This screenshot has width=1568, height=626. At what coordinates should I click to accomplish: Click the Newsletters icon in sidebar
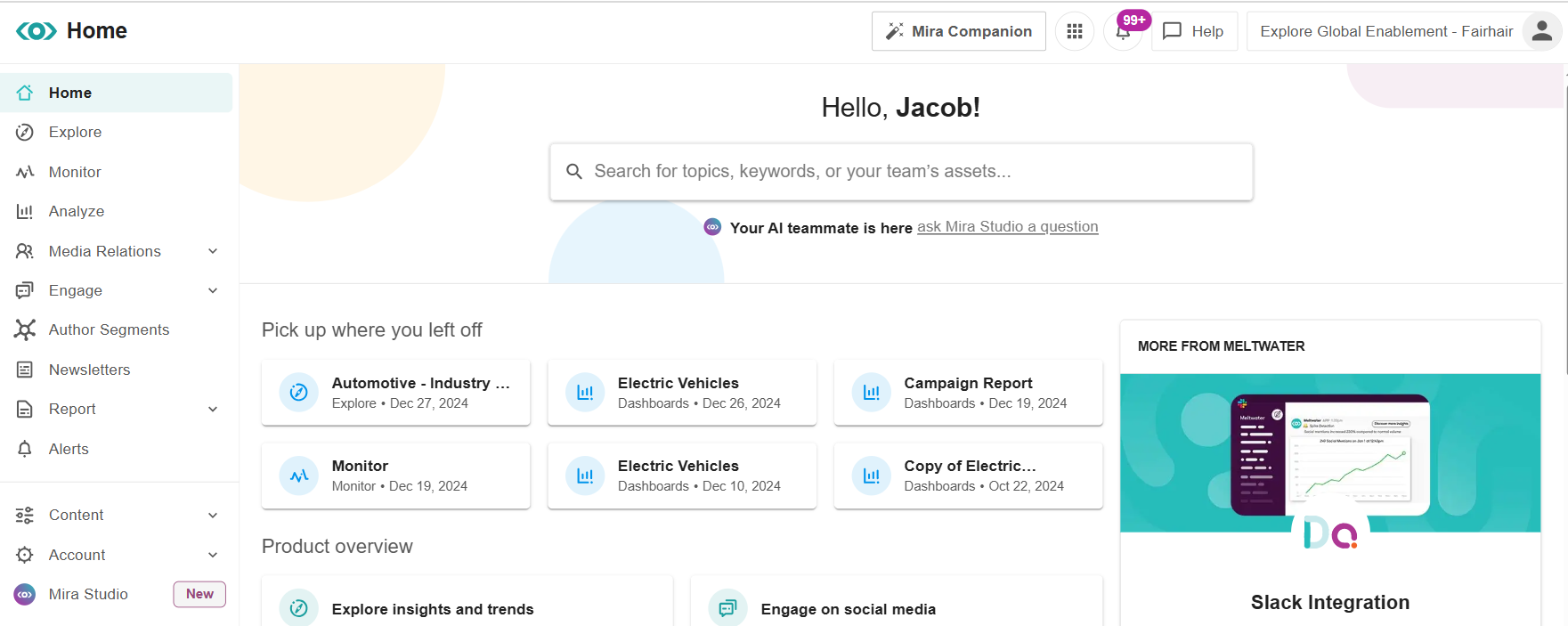pos(25,370)
